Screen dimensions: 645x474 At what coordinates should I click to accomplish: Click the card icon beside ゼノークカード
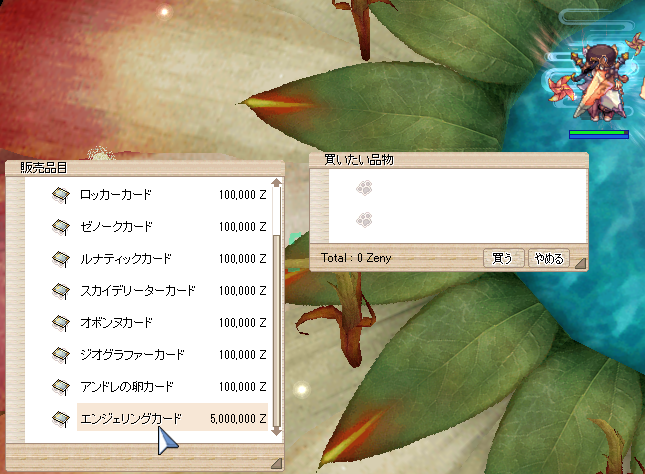(x=61, y=227)
